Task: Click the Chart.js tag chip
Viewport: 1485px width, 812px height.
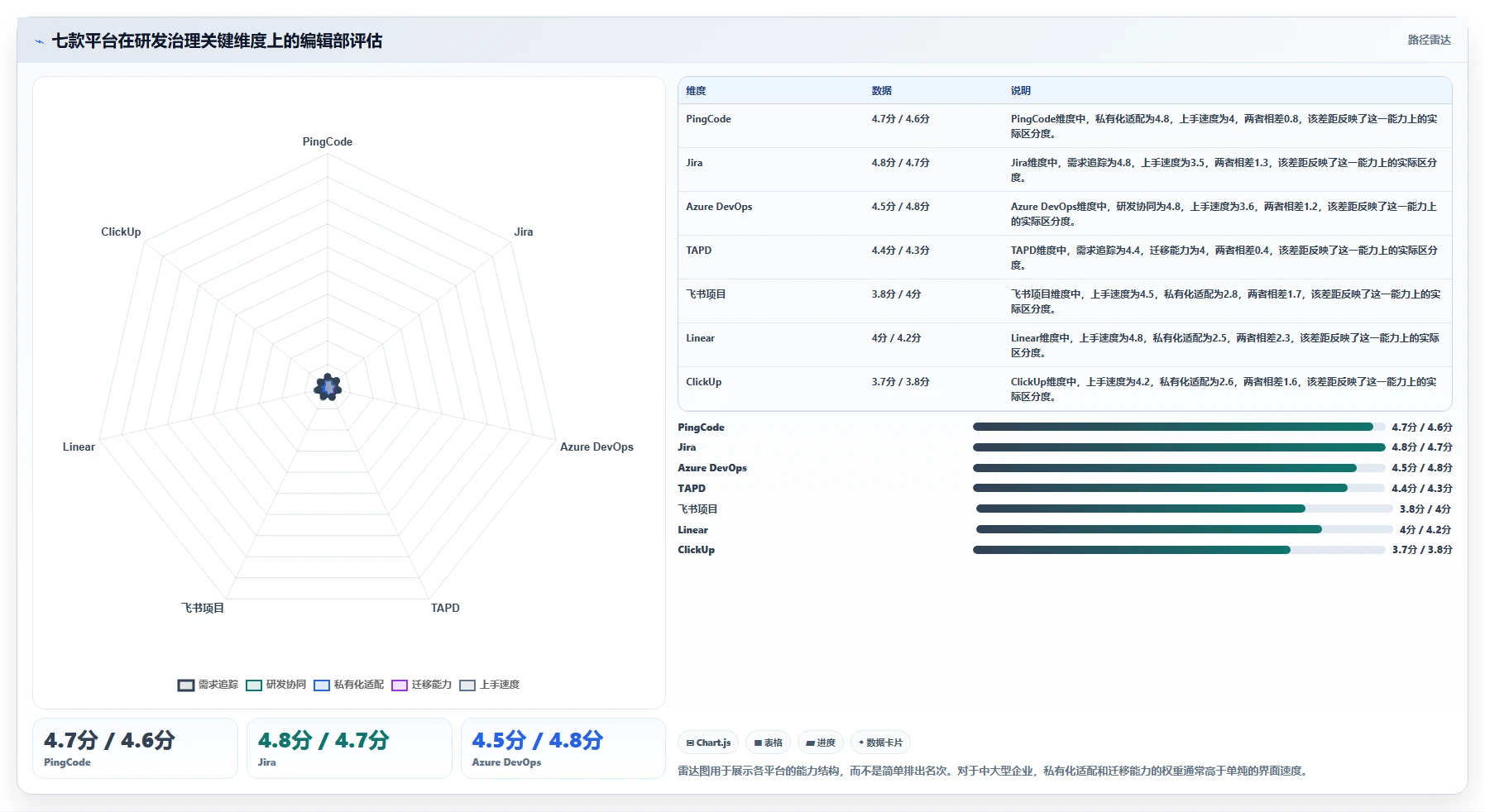Action: [x=708, y=743]
